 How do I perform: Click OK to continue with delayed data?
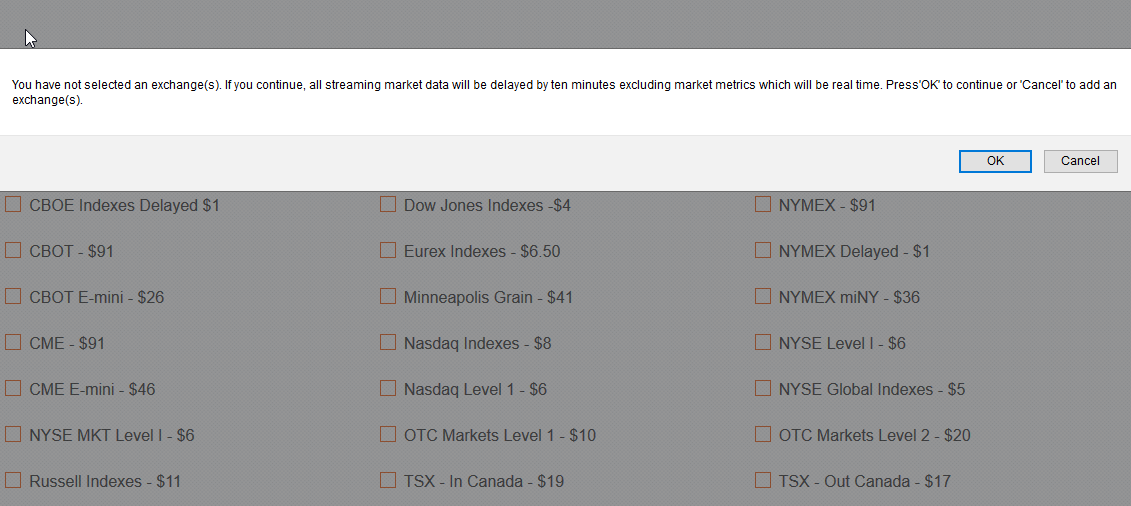click(994, 161)
